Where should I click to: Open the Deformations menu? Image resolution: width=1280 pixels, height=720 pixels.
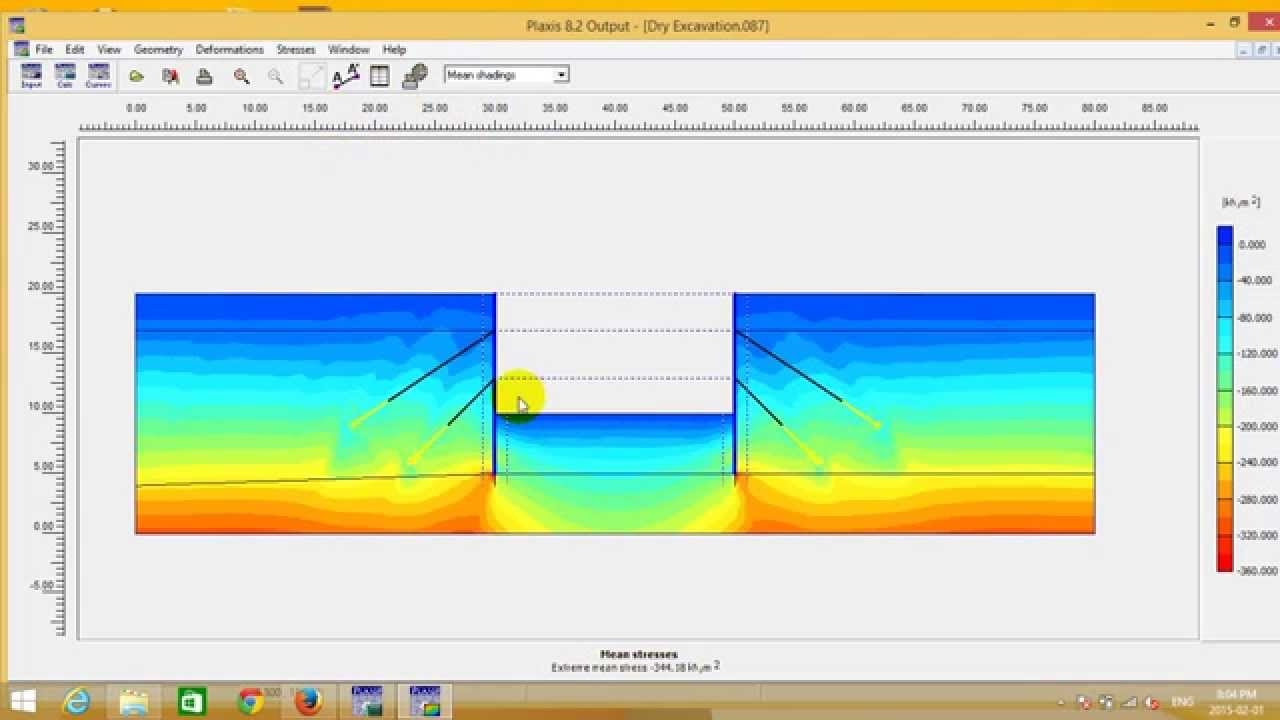(x=229, y=49)
